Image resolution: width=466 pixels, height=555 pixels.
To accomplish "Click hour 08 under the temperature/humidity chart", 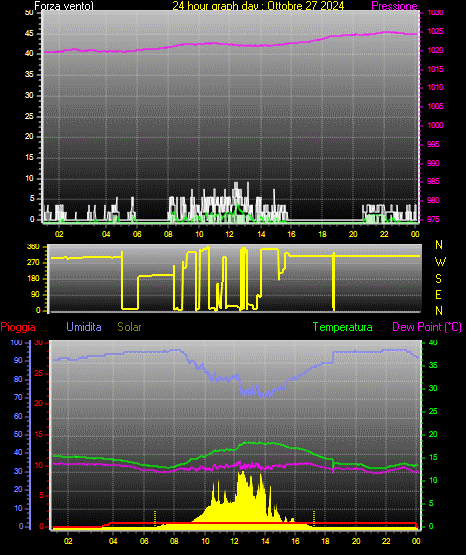I will (174, 541).
